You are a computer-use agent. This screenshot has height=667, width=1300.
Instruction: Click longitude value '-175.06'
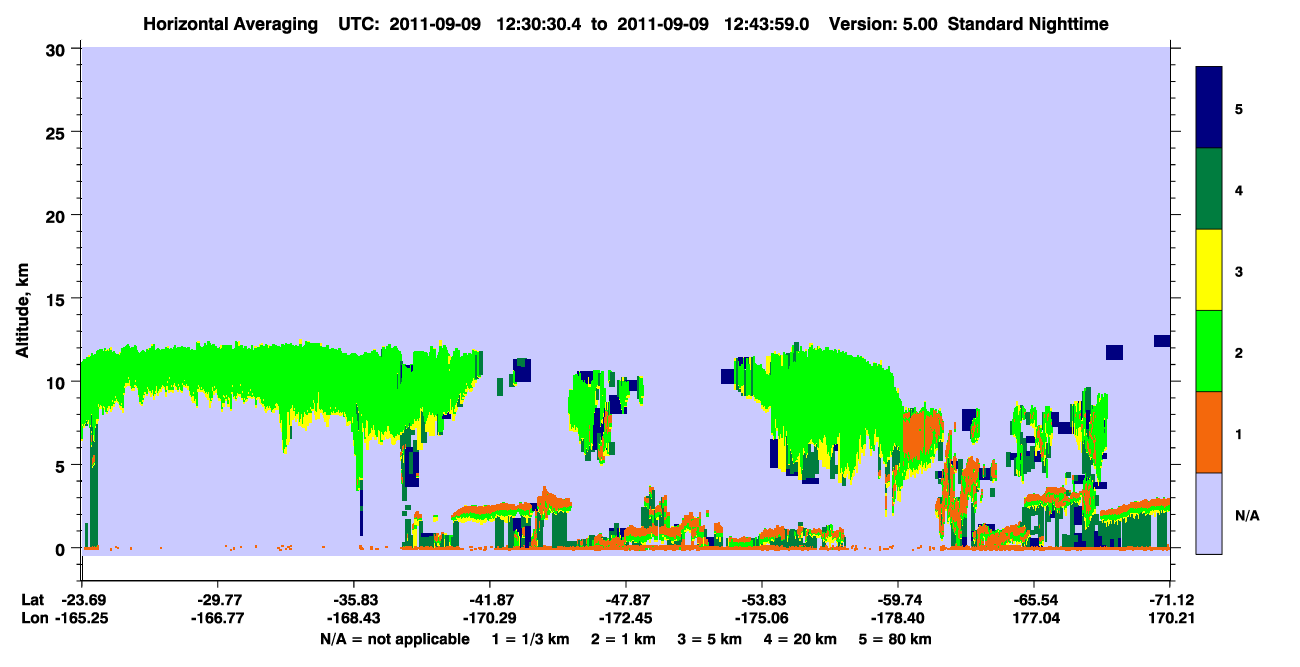point(762,618)
